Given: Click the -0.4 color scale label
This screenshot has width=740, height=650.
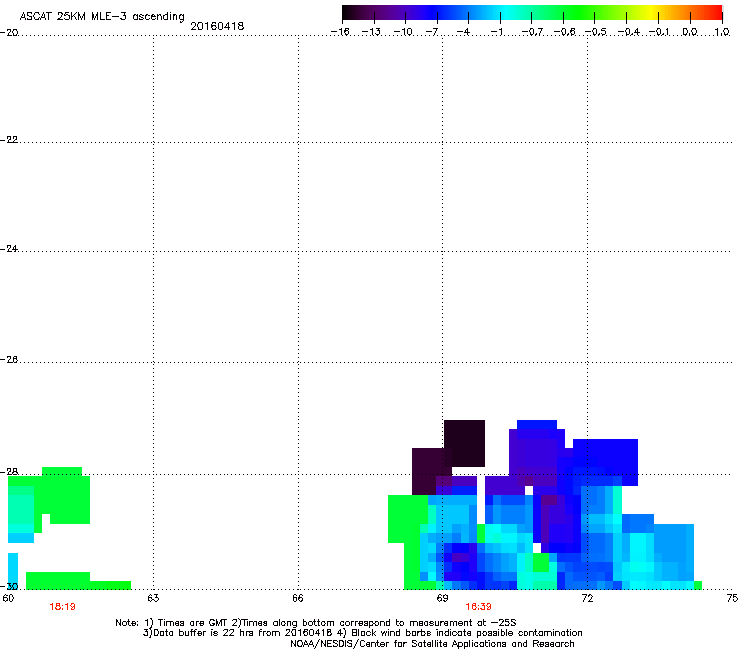Looking at the screenshot, I should [x=629, y=32].
